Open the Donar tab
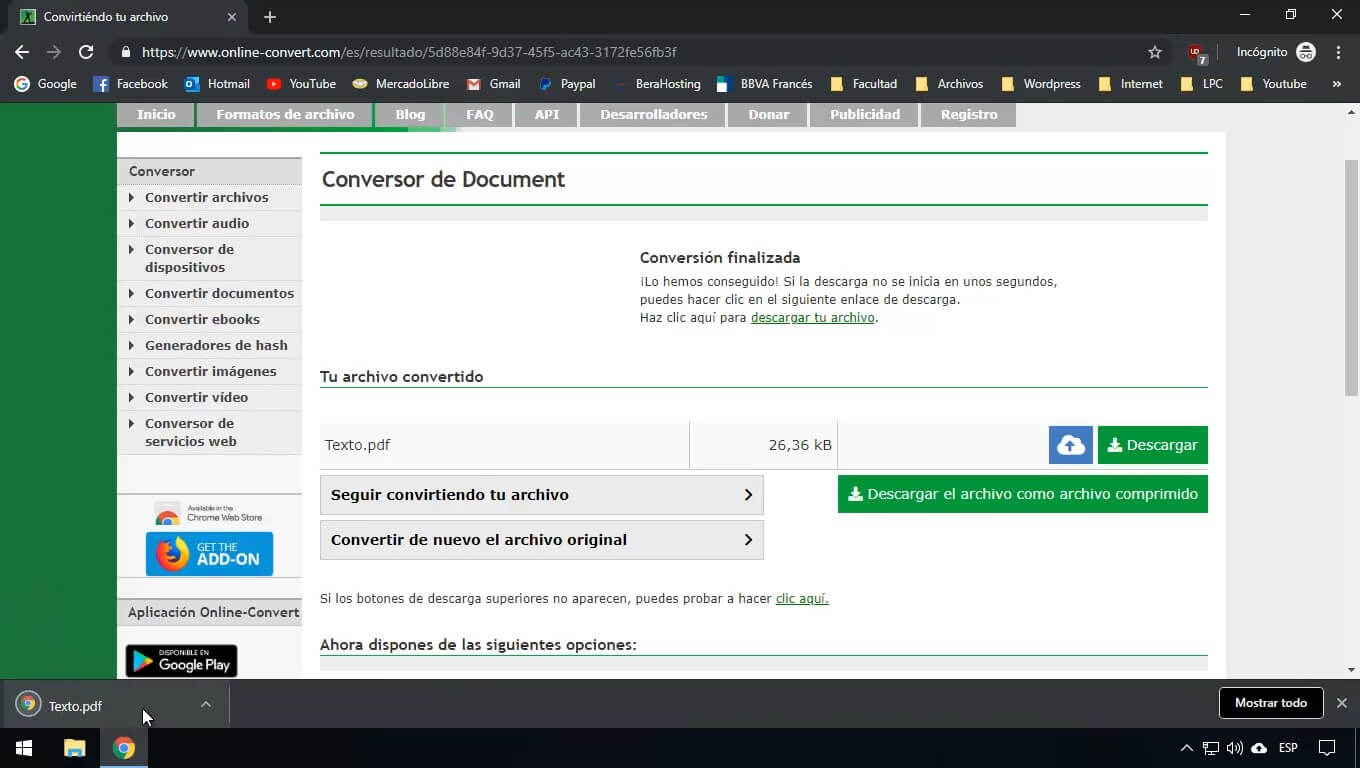Viewport: 1360px width, 768px height. tap(769, 115)
